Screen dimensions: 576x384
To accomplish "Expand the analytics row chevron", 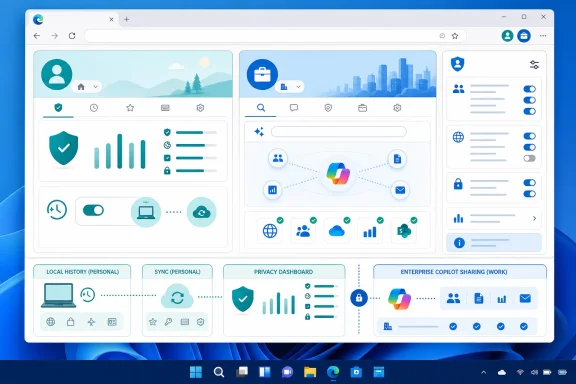I will (x=534, y=218).
